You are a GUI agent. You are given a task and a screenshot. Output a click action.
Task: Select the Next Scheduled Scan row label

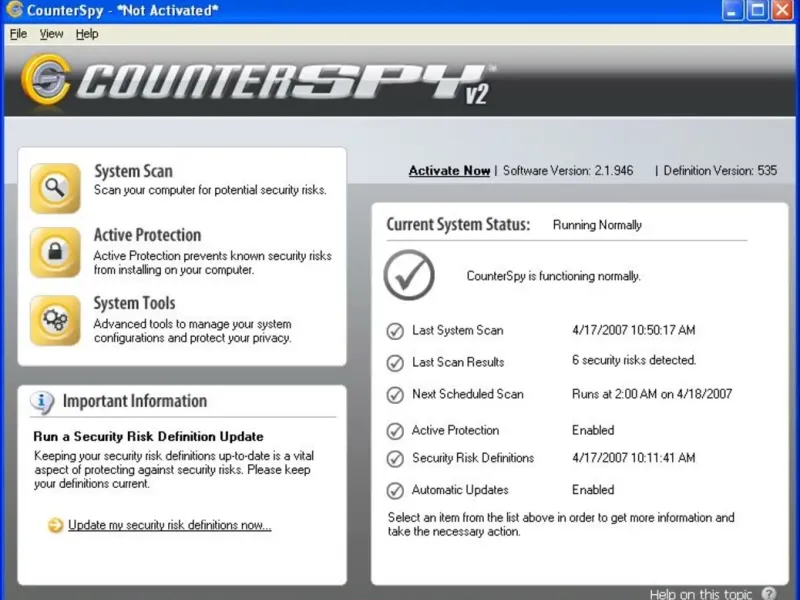click(468, 394)
